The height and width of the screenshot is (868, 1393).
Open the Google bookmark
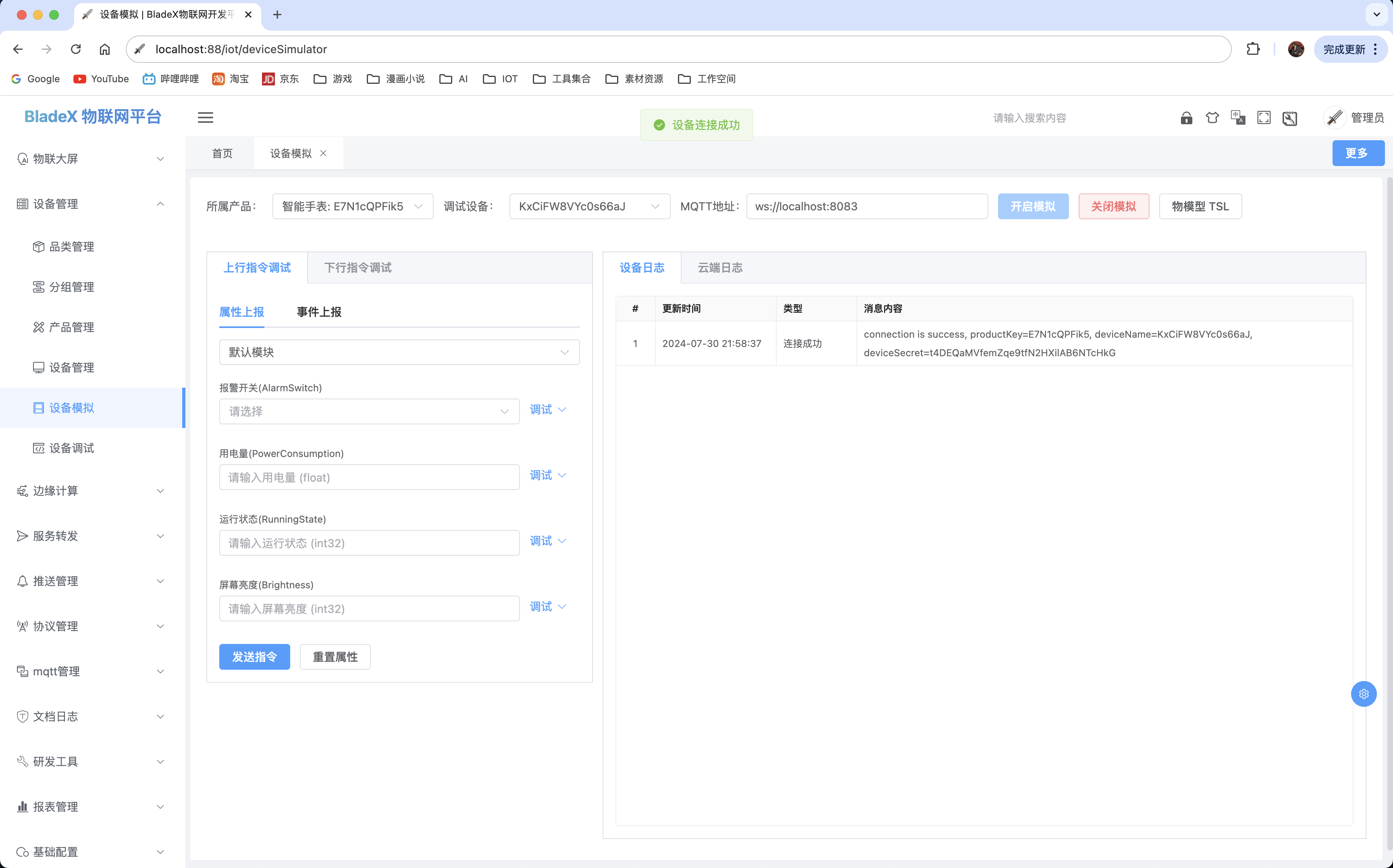click(x=35, y=79)
